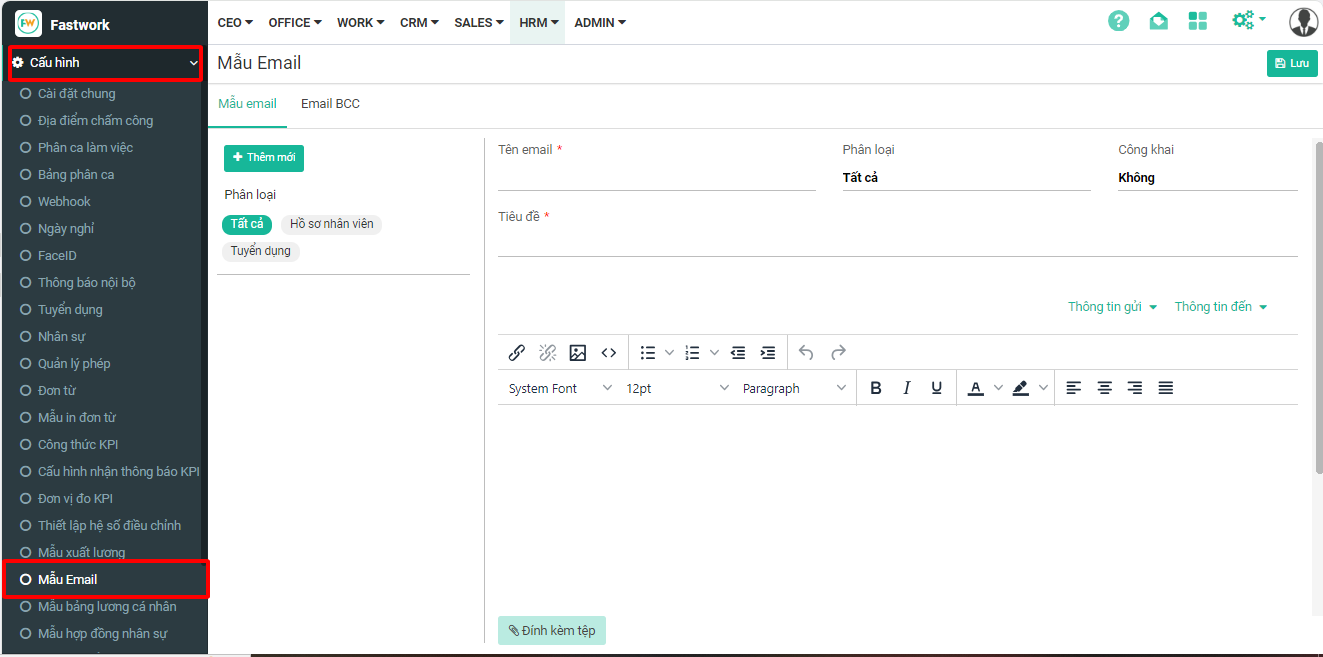This screenshot has height=657, width=1323.
Task: Open the Paragraph style dropdown
Action: click(x=794, y=388)
